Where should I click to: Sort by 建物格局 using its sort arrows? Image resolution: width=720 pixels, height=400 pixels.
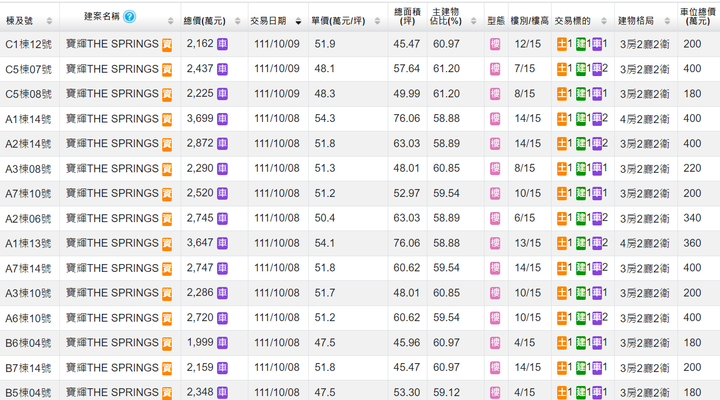tap(667, 21)
